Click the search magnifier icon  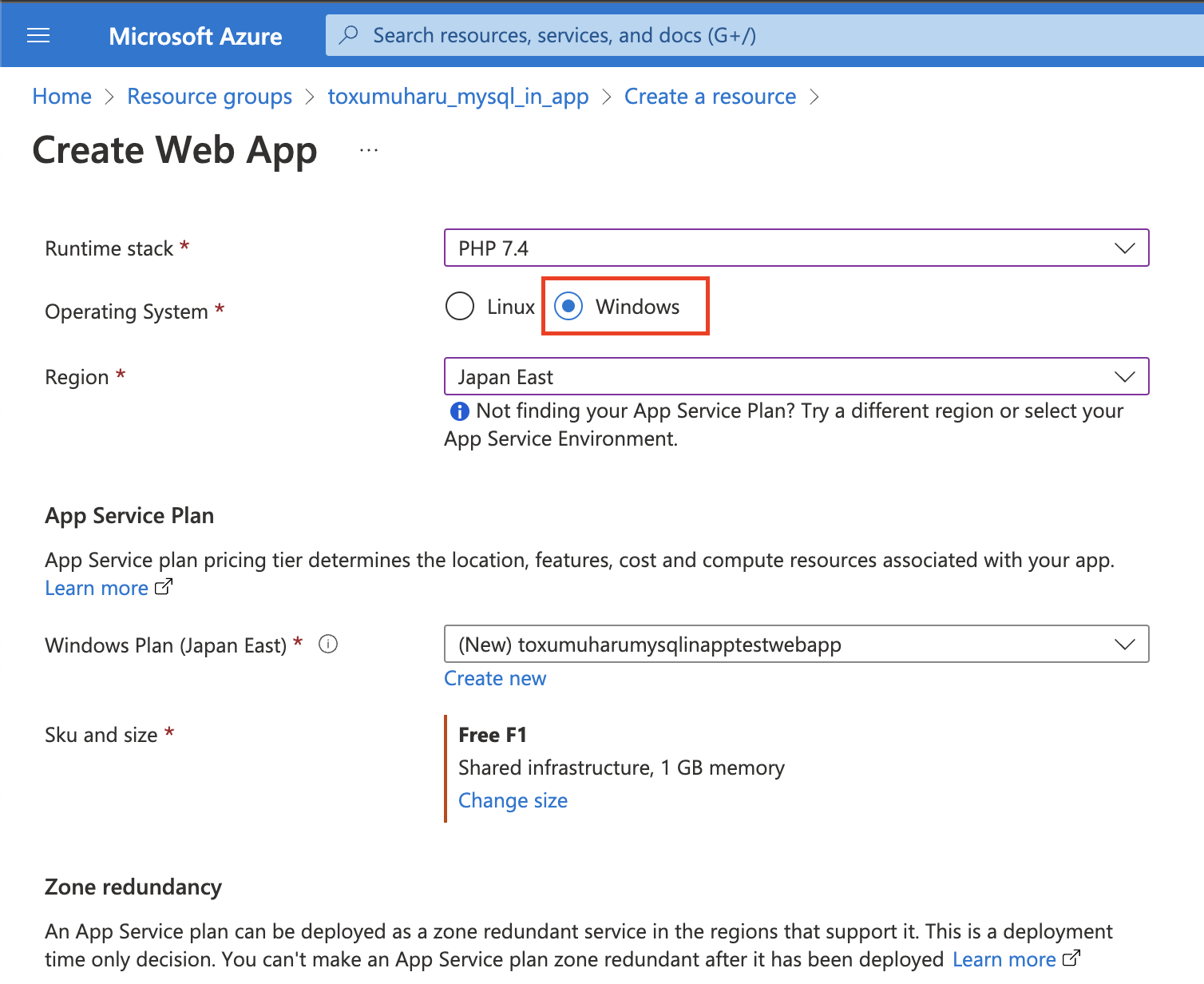click(349, 34)
